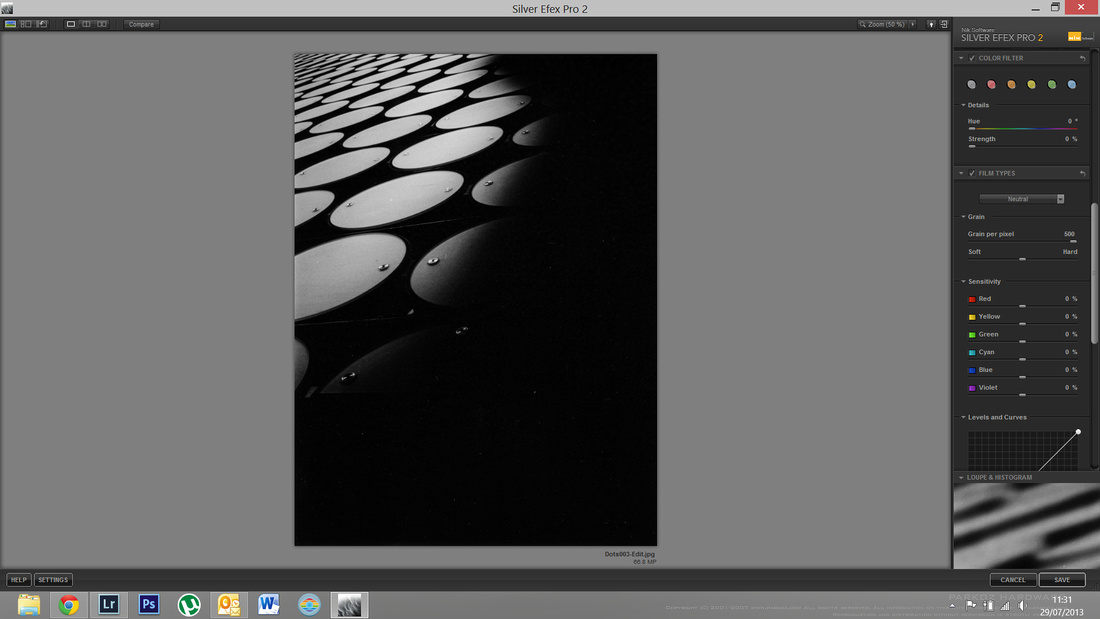This screenshot has height=619, width=1100.
Task: Switch to Lightroom on the taskbar
Action: pos(109,604)
